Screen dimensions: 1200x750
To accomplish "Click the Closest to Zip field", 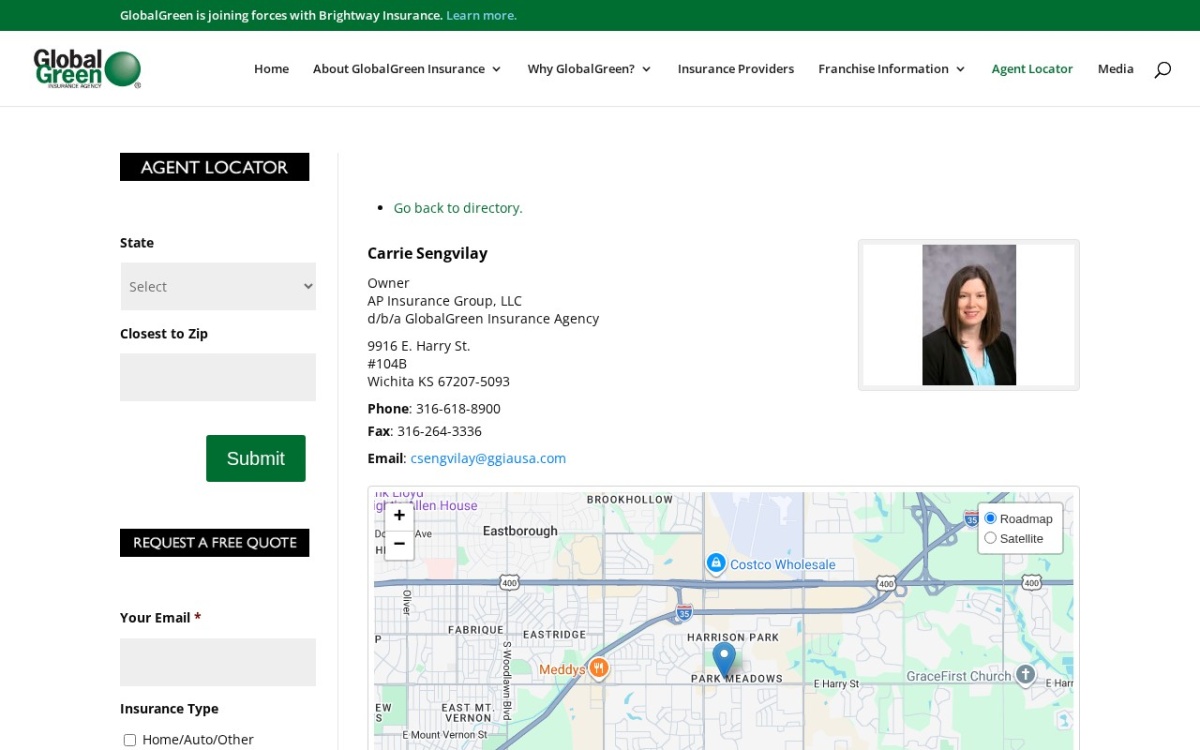I will click(218, 377).
